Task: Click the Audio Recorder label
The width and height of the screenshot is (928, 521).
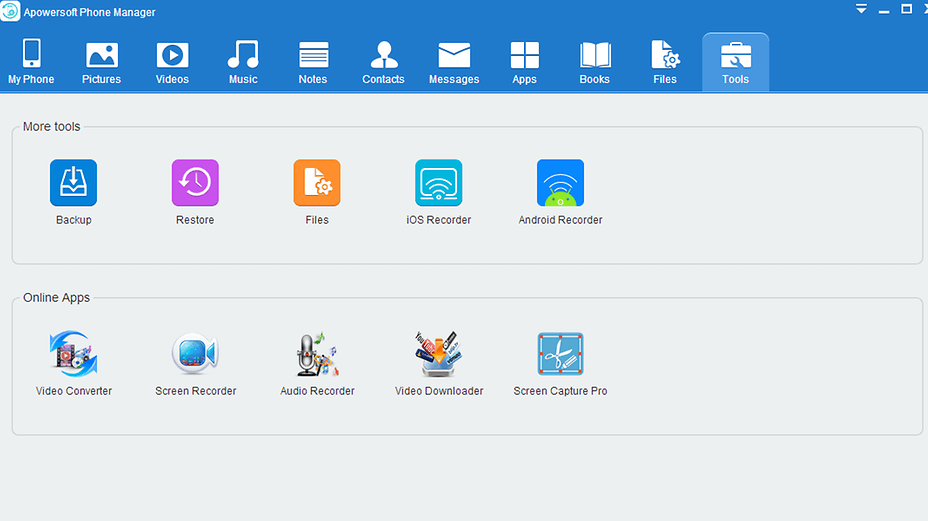Action: click(x=317, y=391)
